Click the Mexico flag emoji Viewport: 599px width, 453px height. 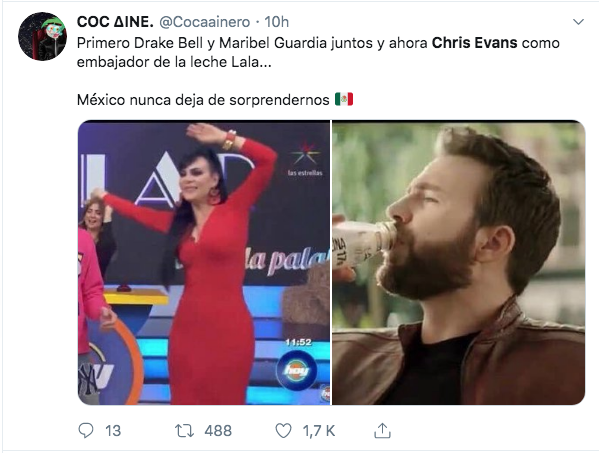tap(344, 99)
